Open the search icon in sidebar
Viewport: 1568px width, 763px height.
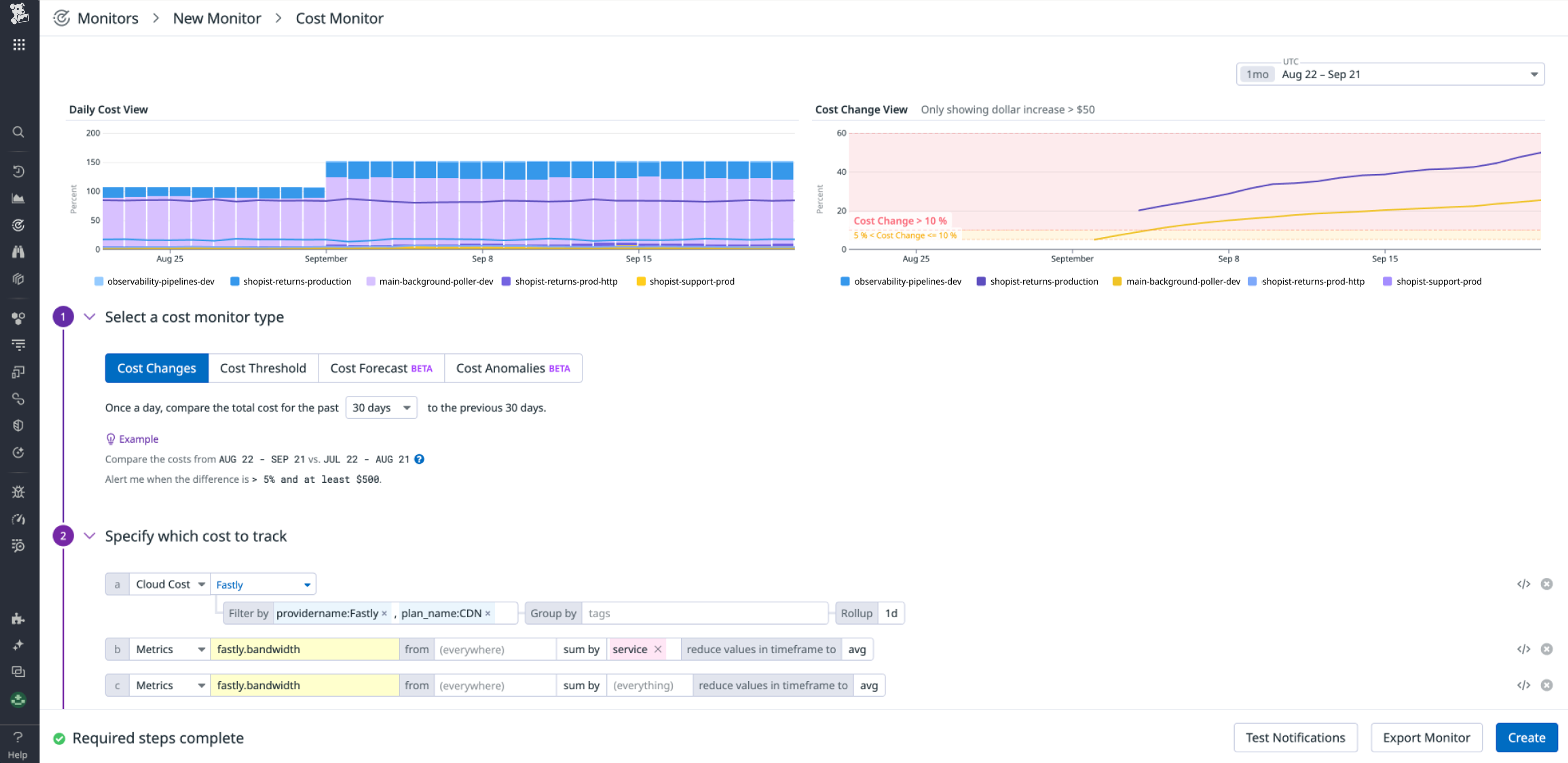[18, 132]
